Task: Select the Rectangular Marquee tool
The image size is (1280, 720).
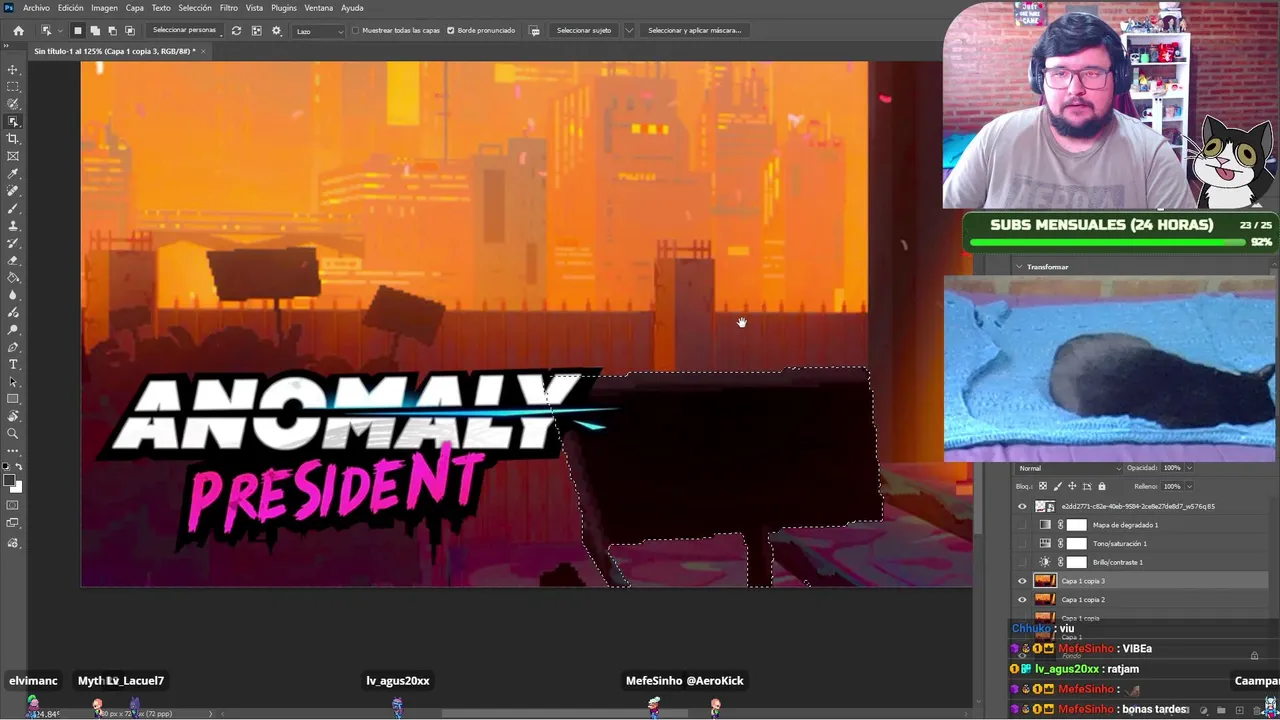Action: [x=13, y=87]
